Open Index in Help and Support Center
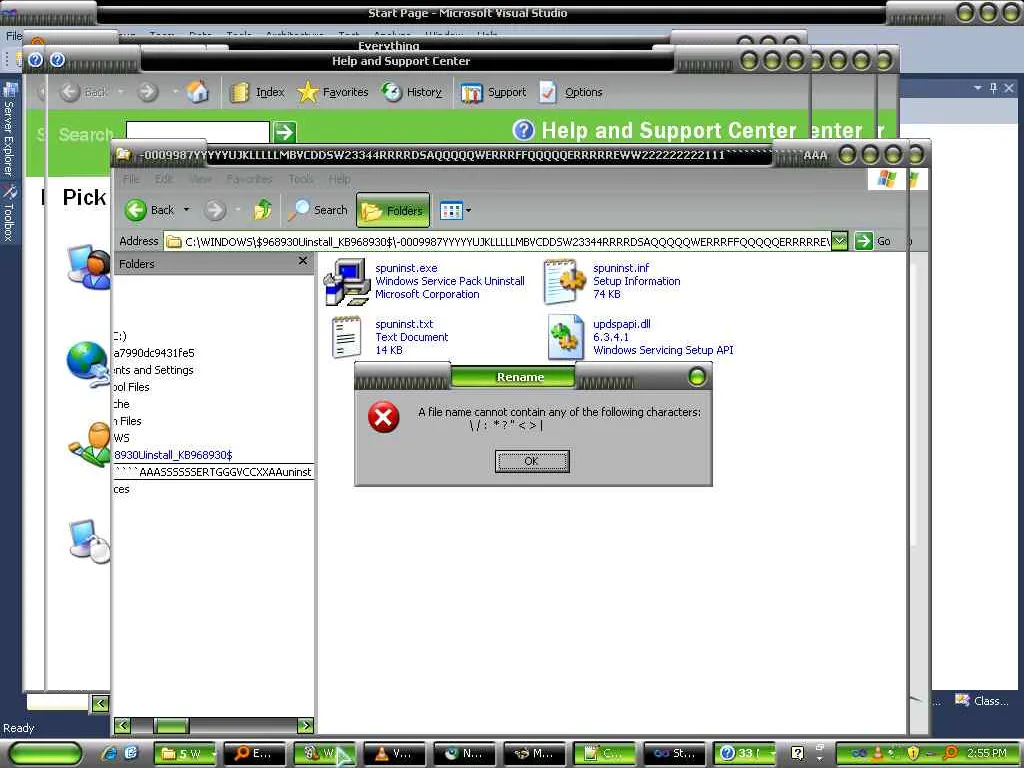Screen dimensions: 1024x768 pyautogui.click(x=257, y=92)
